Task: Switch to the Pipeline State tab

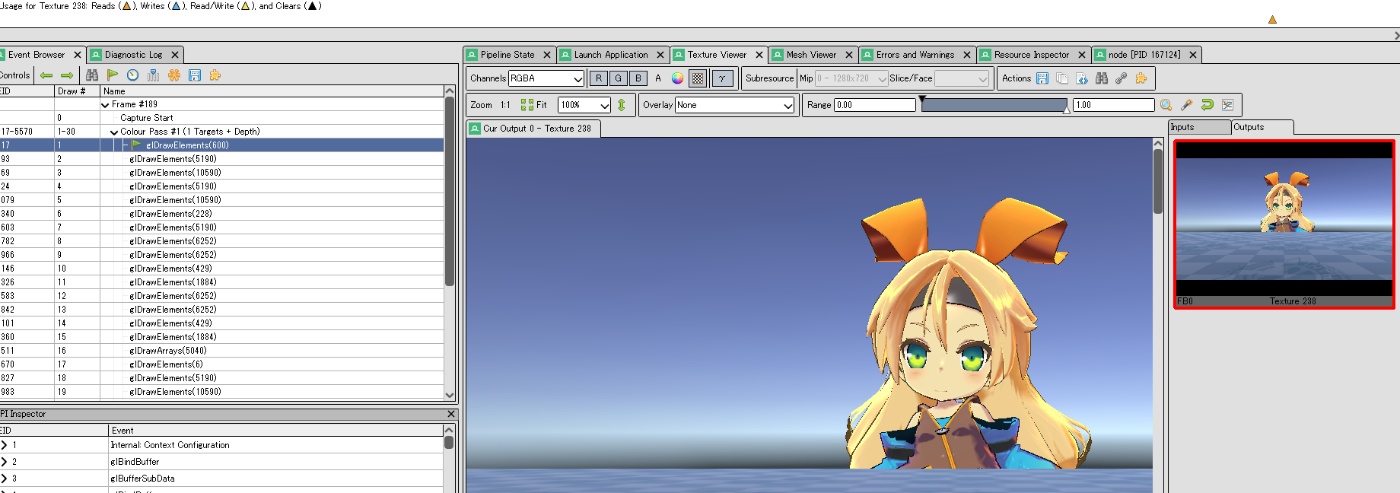Action: (x=508, y=55)
